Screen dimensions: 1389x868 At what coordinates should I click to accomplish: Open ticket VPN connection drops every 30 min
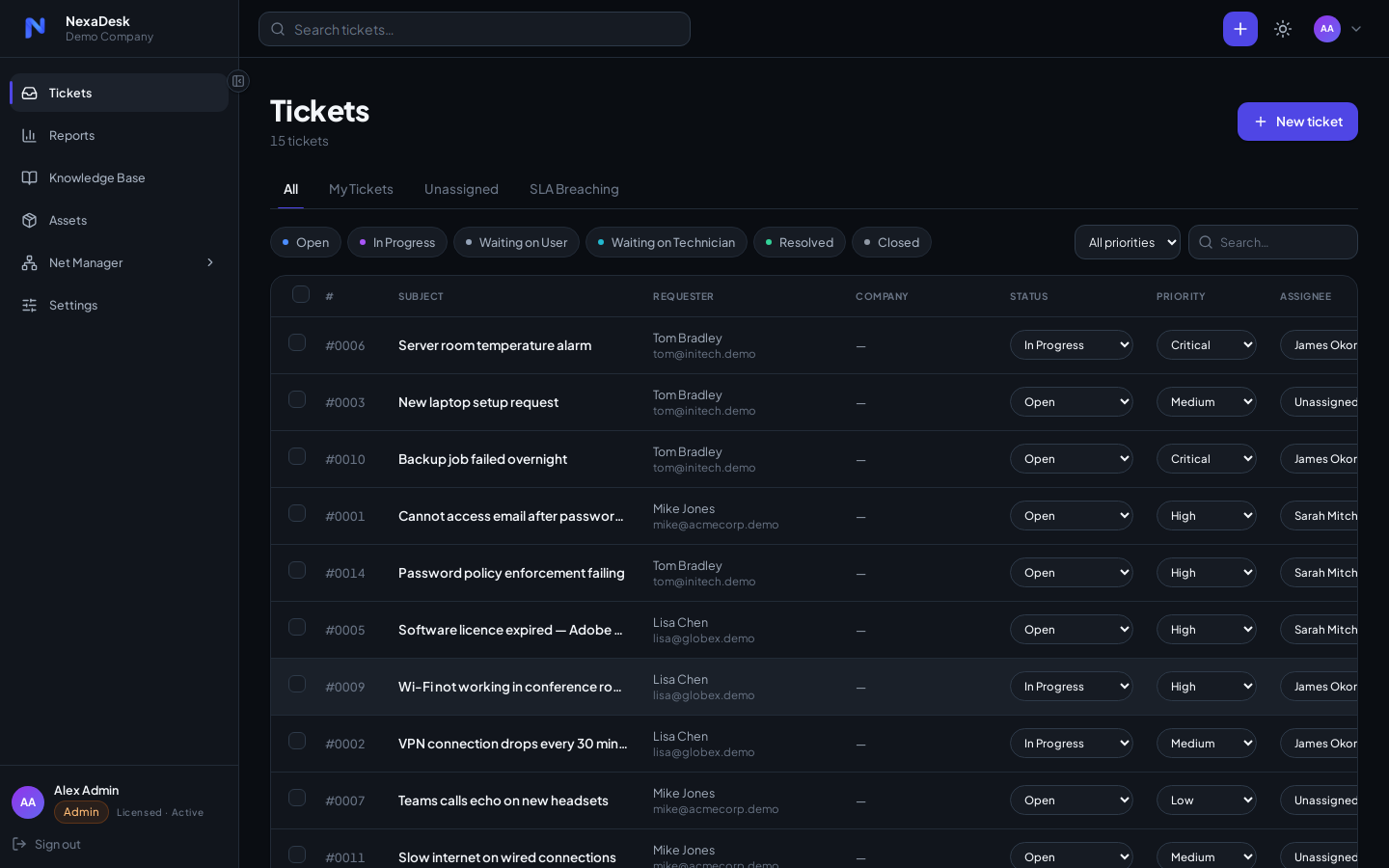pos(512,744)
